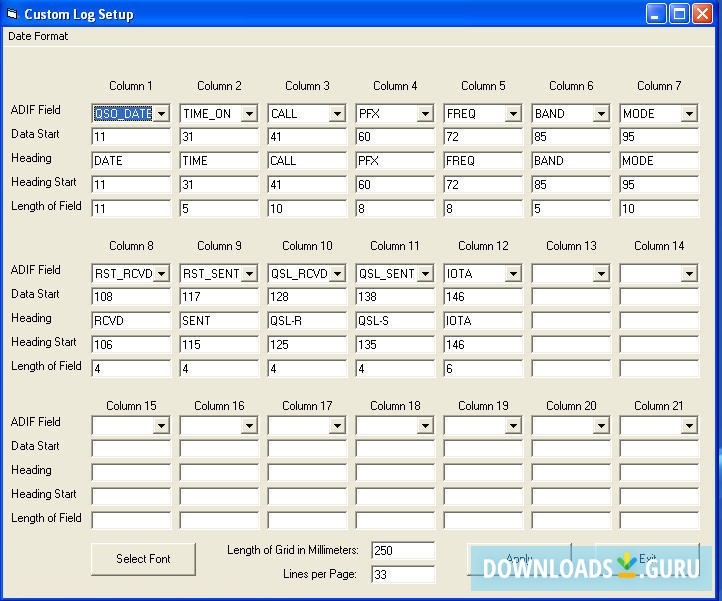Open the PFX ADIF Field dropdown

425,113
